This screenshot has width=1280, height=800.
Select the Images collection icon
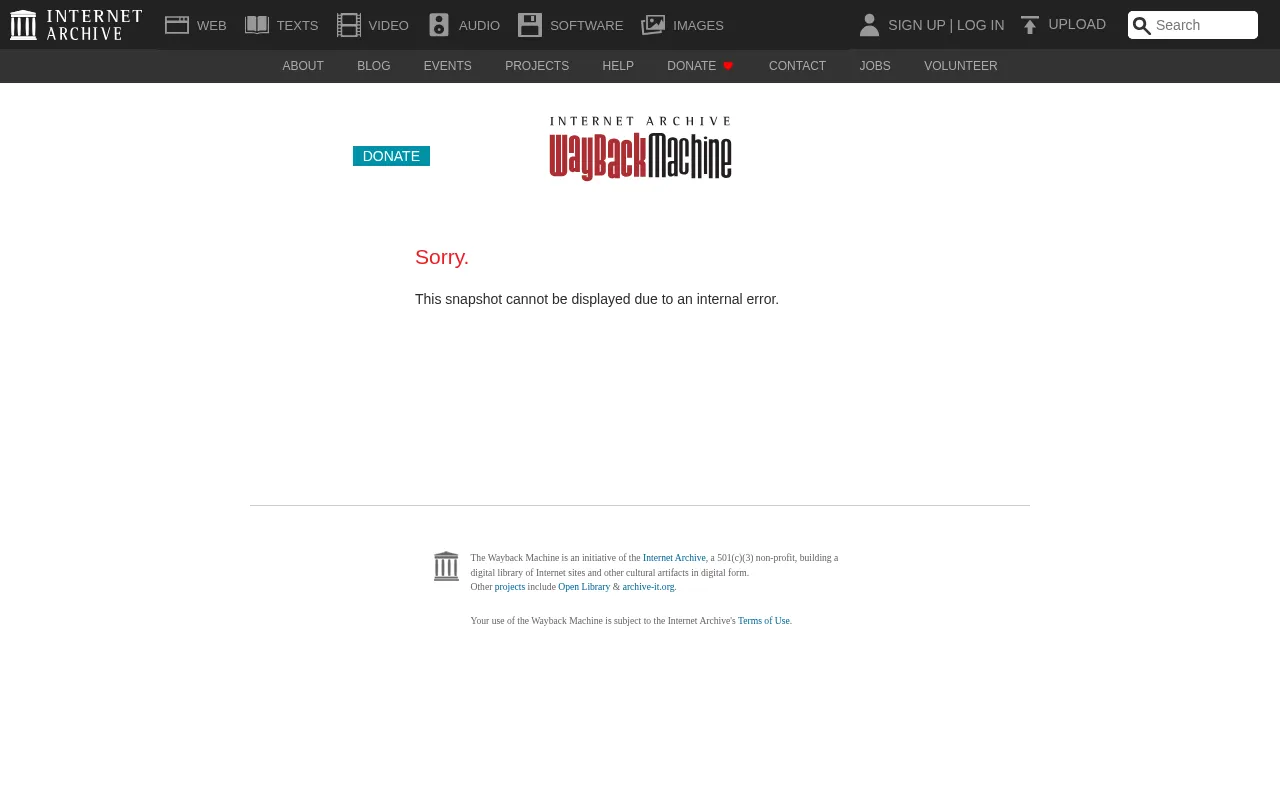(653, 25)
